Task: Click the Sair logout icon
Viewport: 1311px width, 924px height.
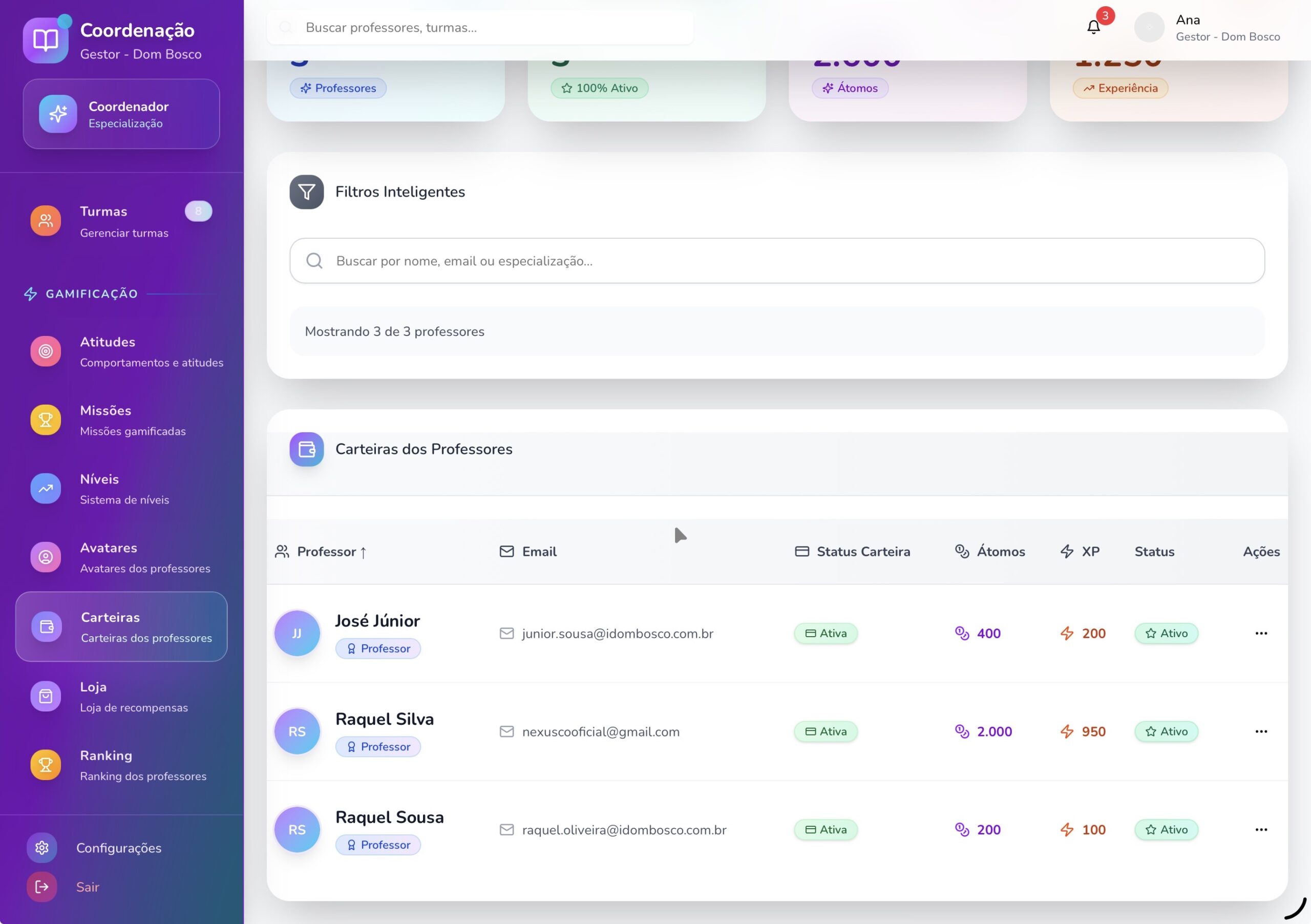Action: click(x=41, y=886)
